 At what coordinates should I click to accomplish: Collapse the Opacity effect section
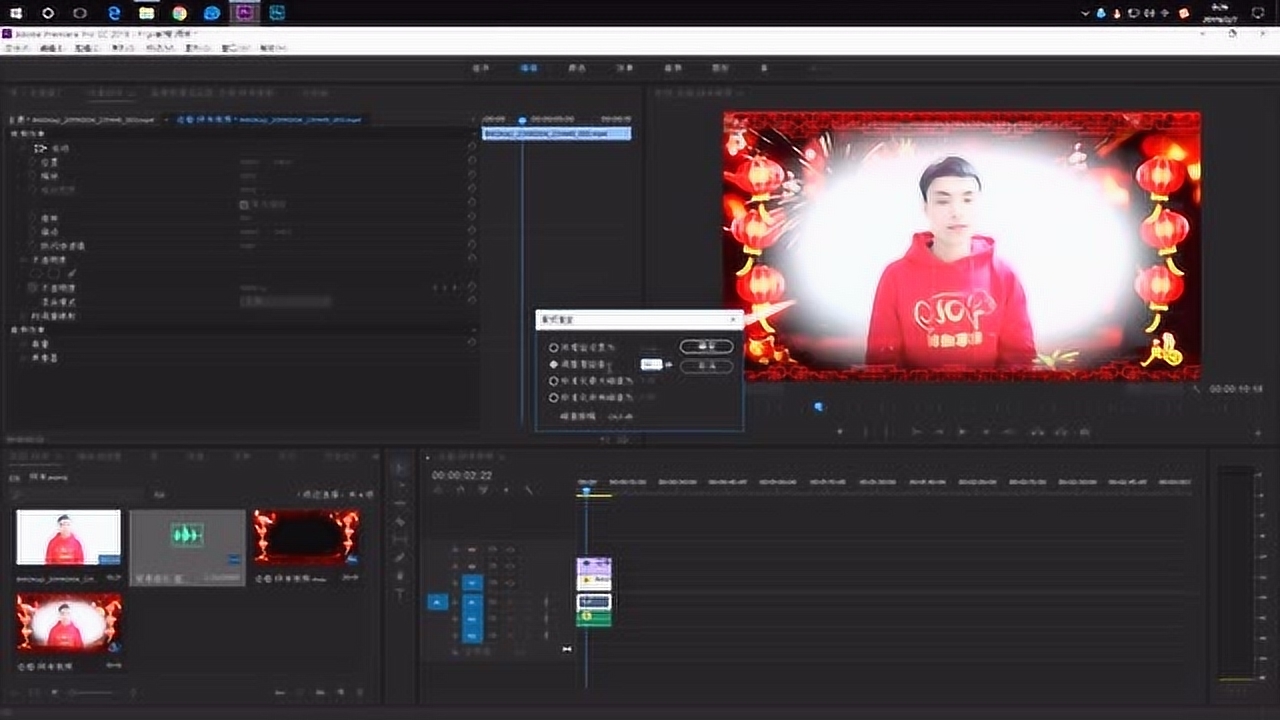[24, 259]
